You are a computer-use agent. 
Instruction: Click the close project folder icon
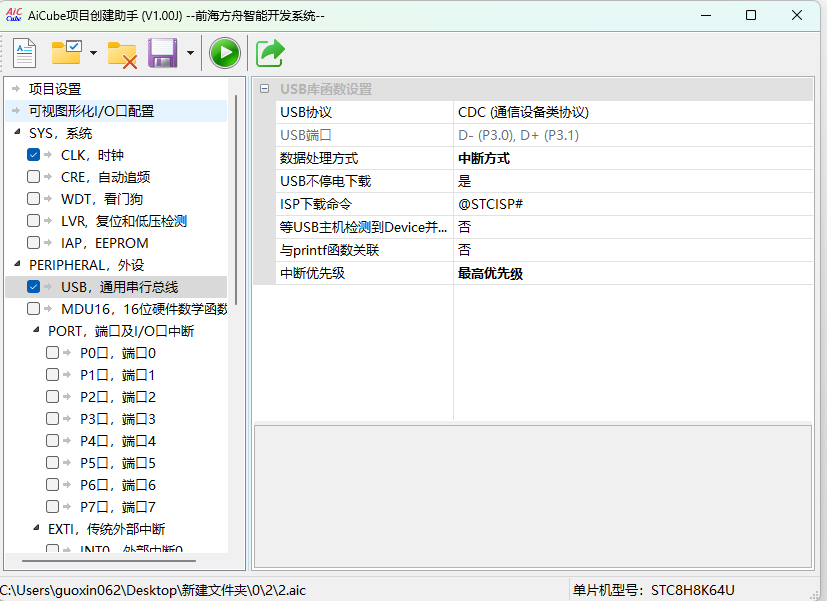(x=122, y=53)
